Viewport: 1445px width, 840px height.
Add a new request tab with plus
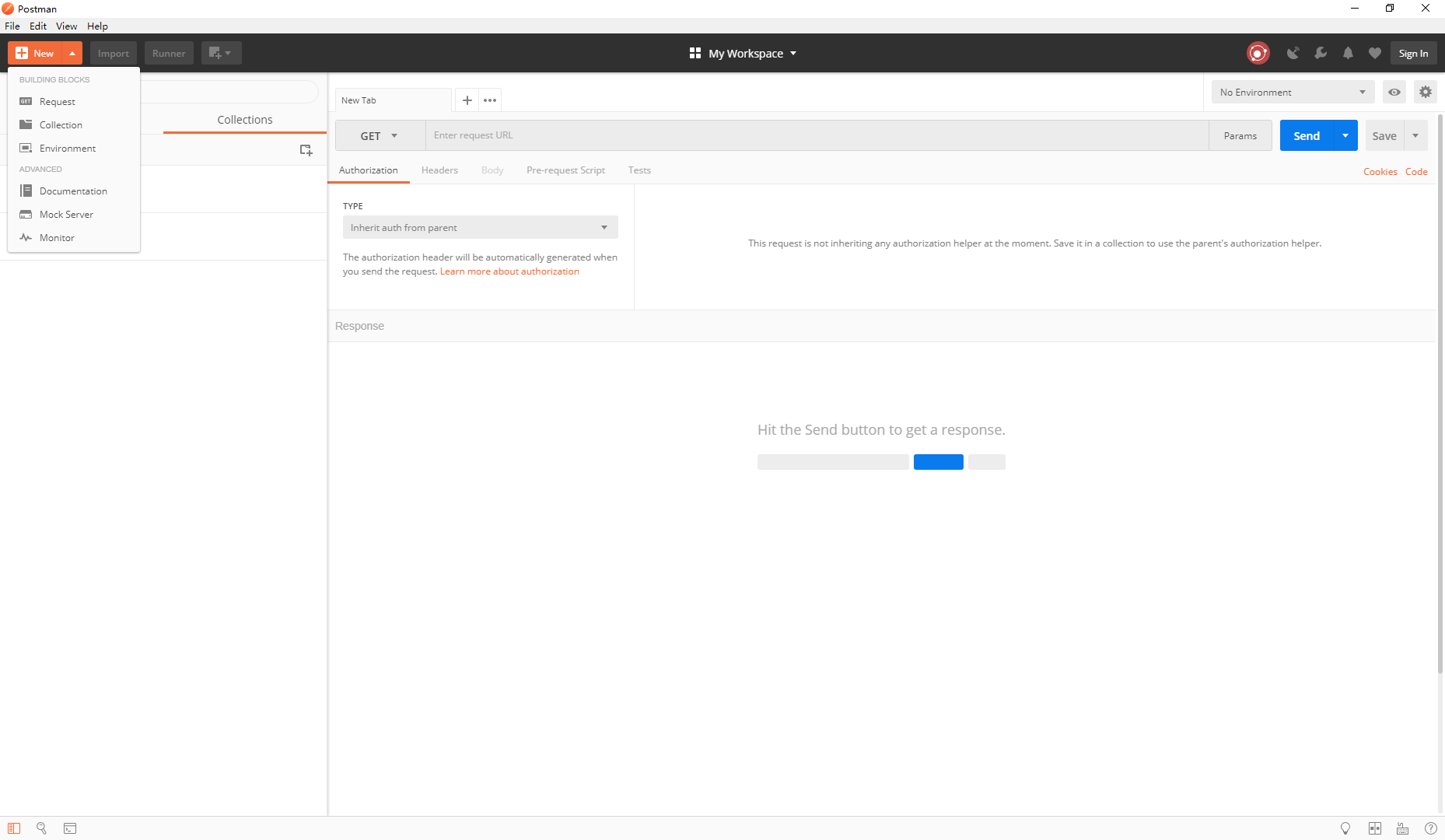coord(467,100)
